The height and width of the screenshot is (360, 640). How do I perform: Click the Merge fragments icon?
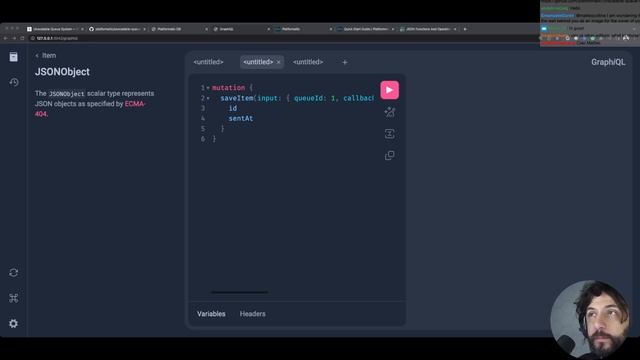(389, 133)
